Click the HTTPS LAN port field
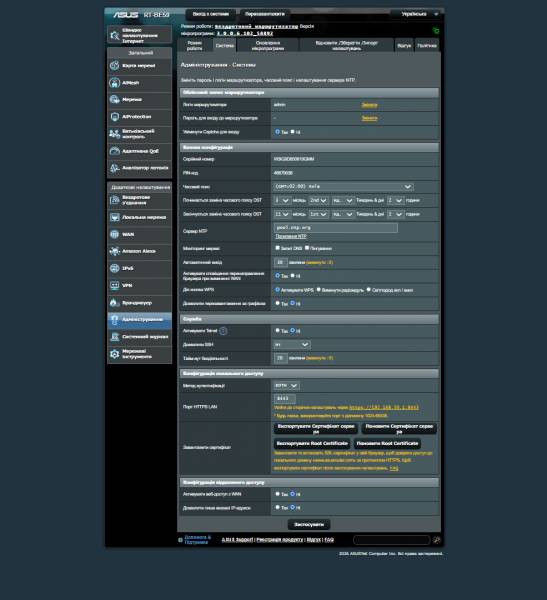 pyautogui.click(x=284, y=399)
